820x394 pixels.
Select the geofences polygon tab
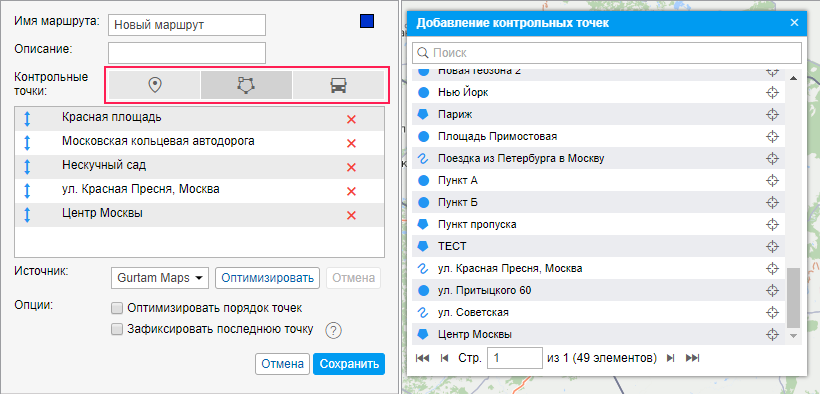point(246,85)
